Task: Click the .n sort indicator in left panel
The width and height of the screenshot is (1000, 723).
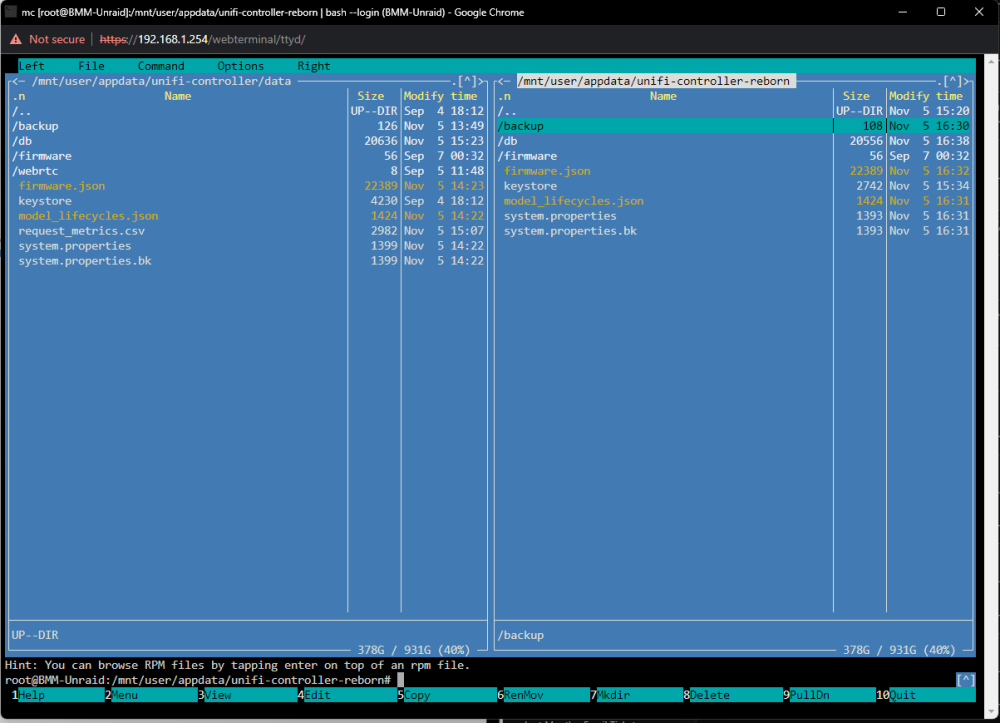Action: click(x=18, y=96)
